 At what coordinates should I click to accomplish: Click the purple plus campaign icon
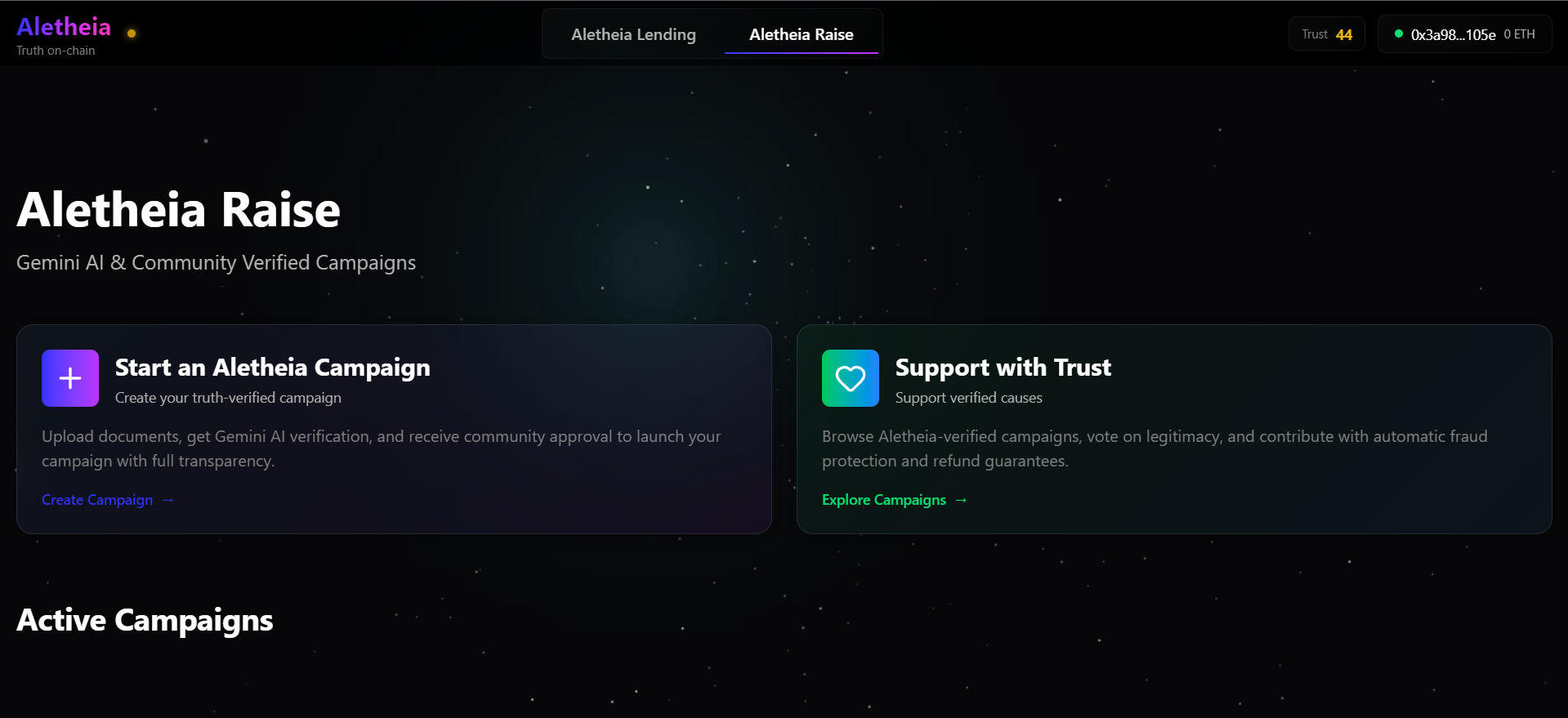tap(70, 378)
